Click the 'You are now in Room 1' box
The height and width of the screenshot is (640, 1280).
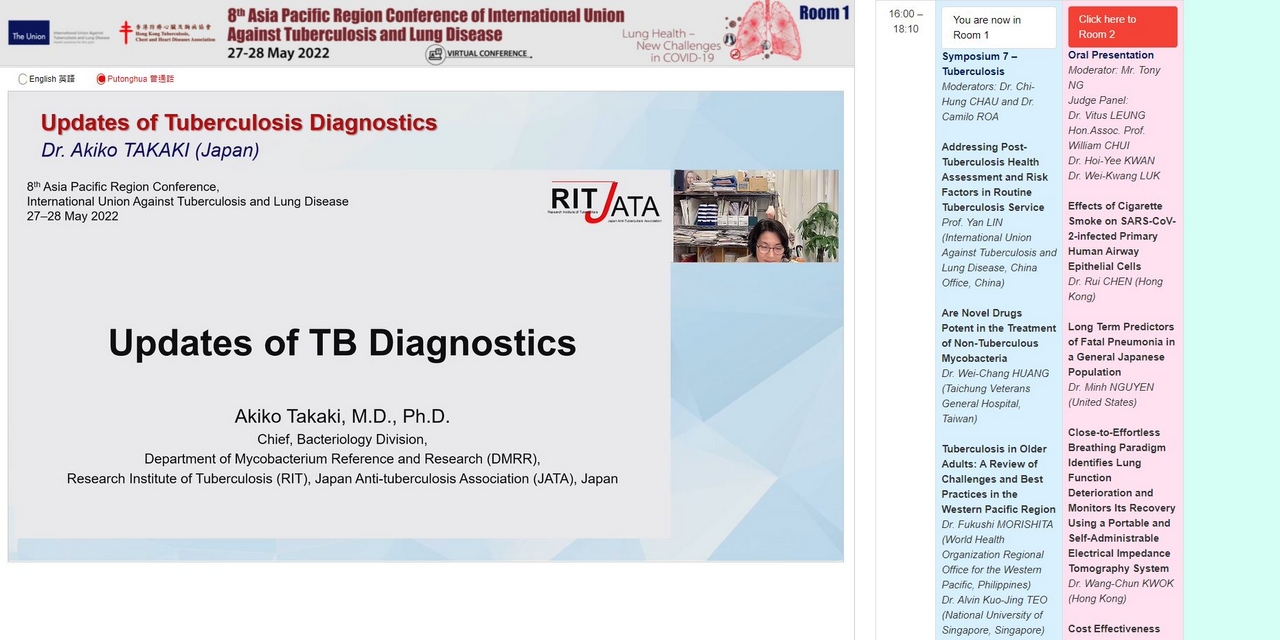tap(998, 27)
